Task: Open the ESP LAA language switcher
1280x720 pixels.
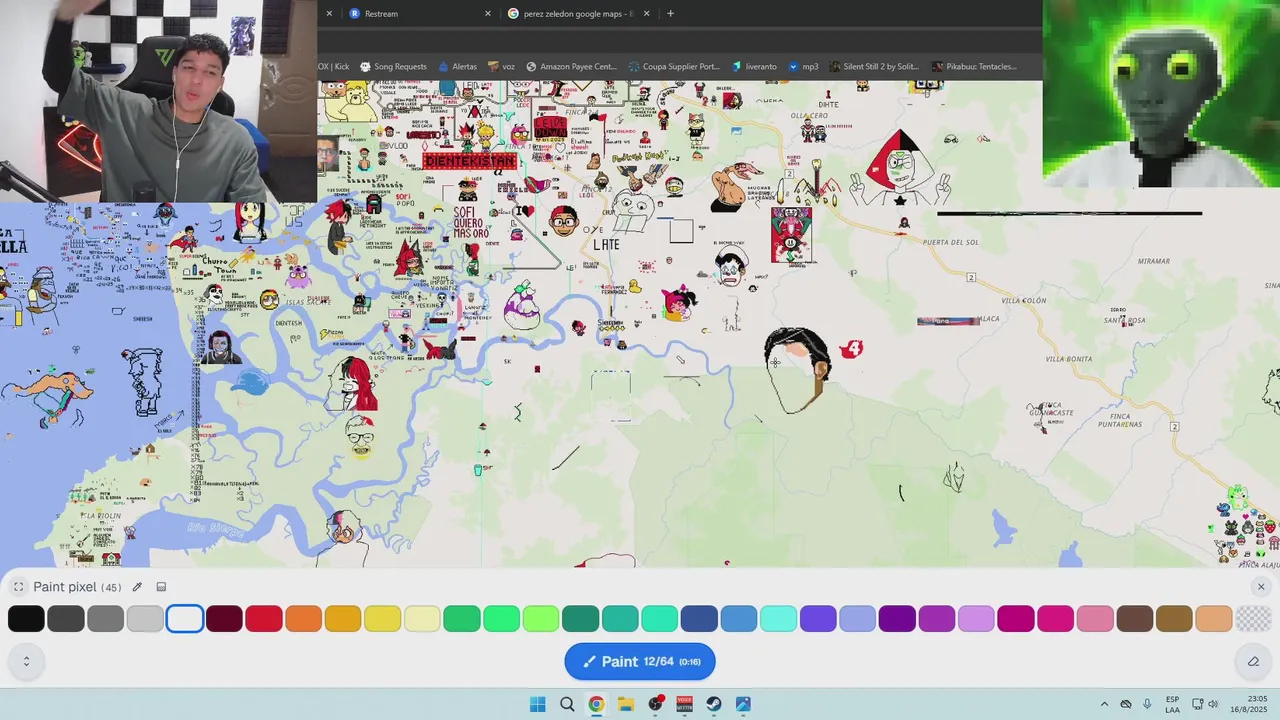Action: pyautogui.click(x=1172, y=704)
